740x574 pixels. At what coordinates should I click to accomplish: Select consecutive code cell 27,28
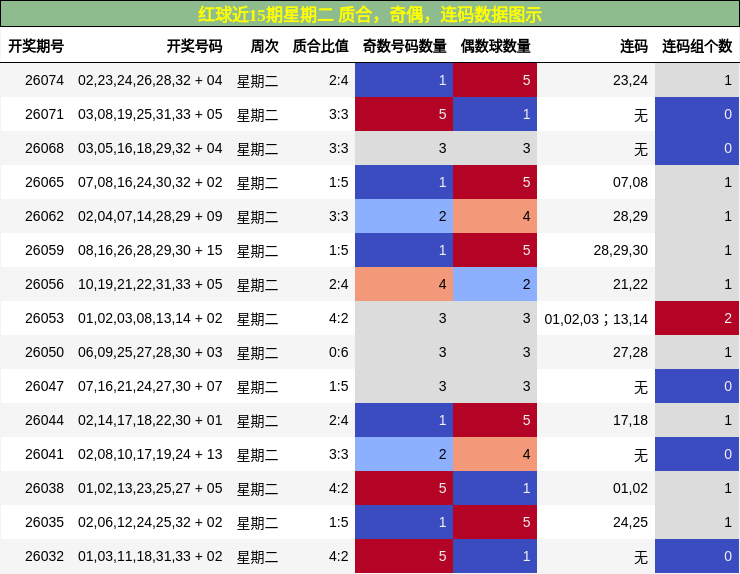630,352
